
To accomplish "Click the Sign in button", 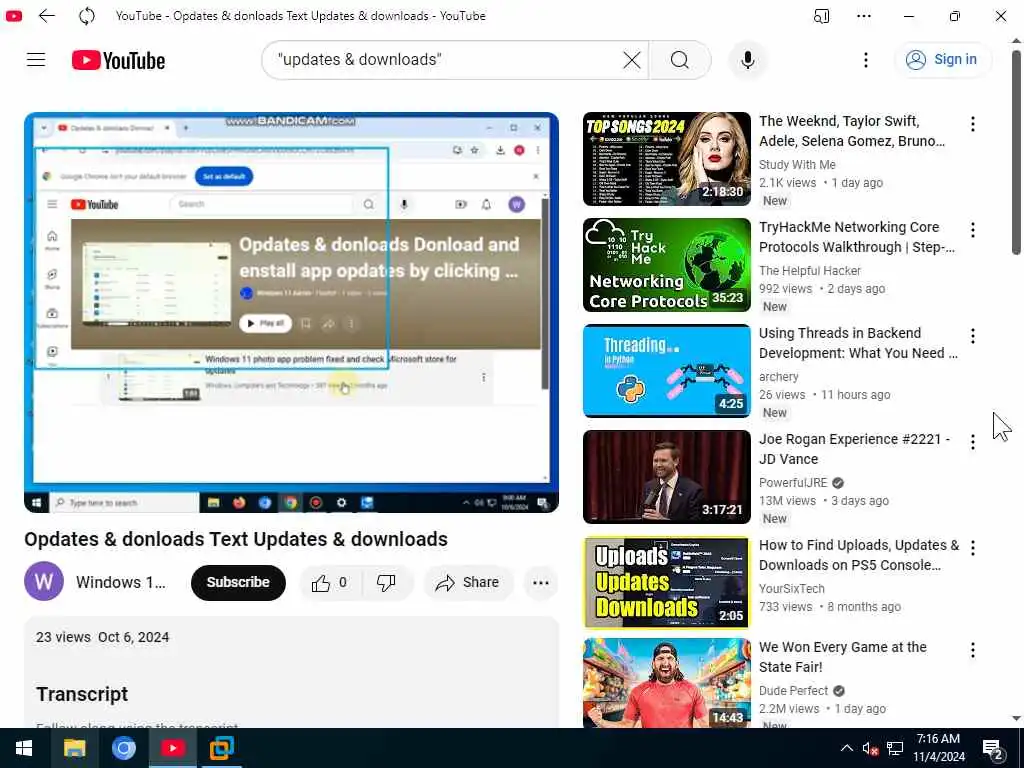I will point(942,59).
